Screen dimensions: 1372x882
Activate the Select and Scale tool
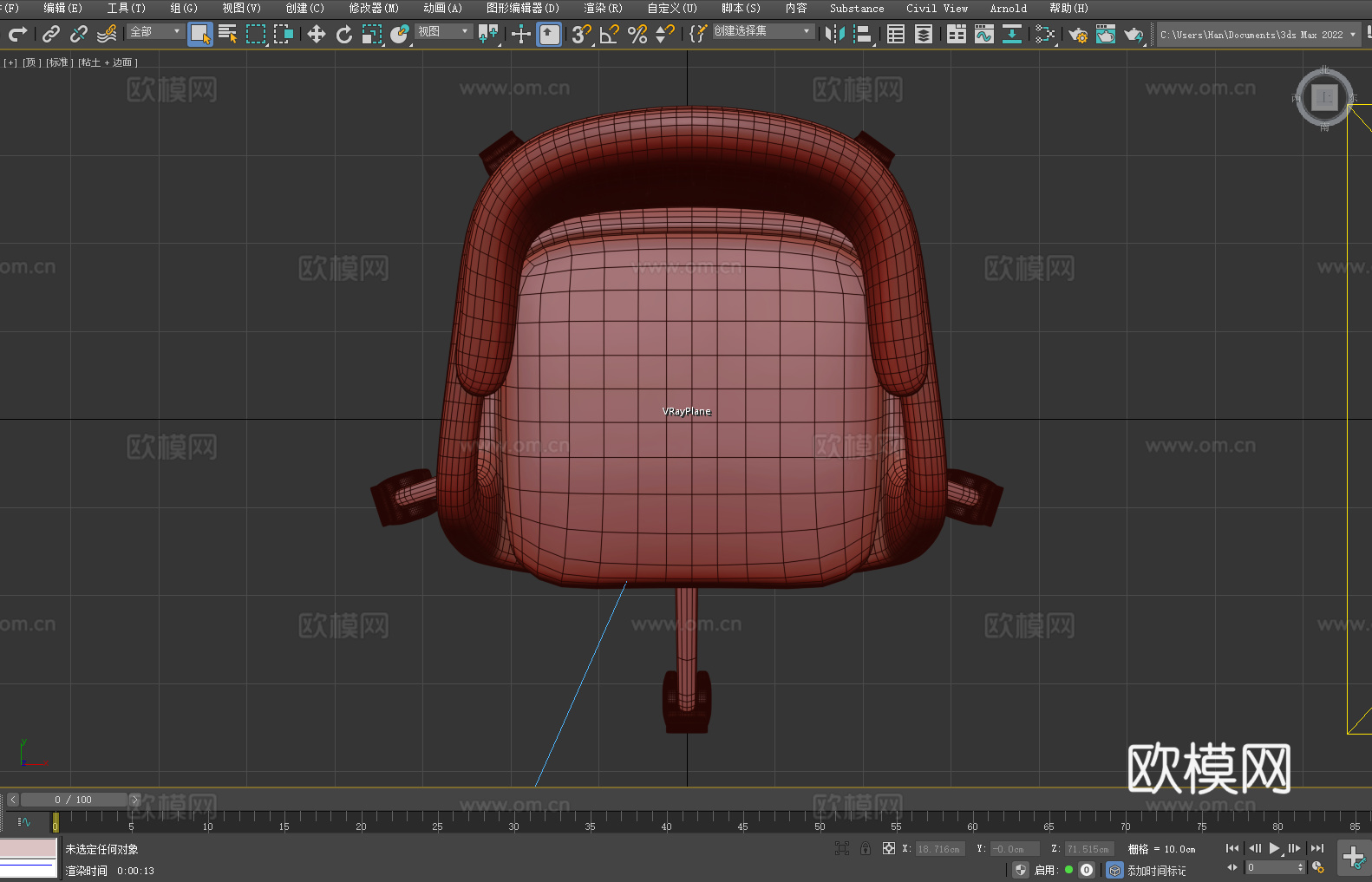[x=372, y=34]
